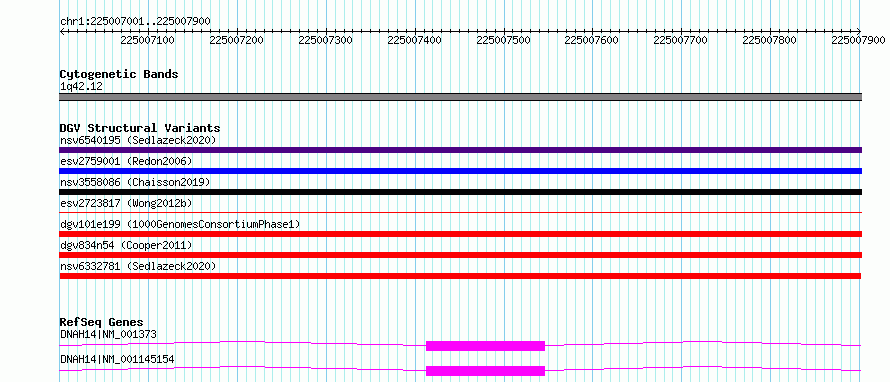Click variant label esv2723817 (Wong2012b)
The image size is (890, 382).
[126, 203]
